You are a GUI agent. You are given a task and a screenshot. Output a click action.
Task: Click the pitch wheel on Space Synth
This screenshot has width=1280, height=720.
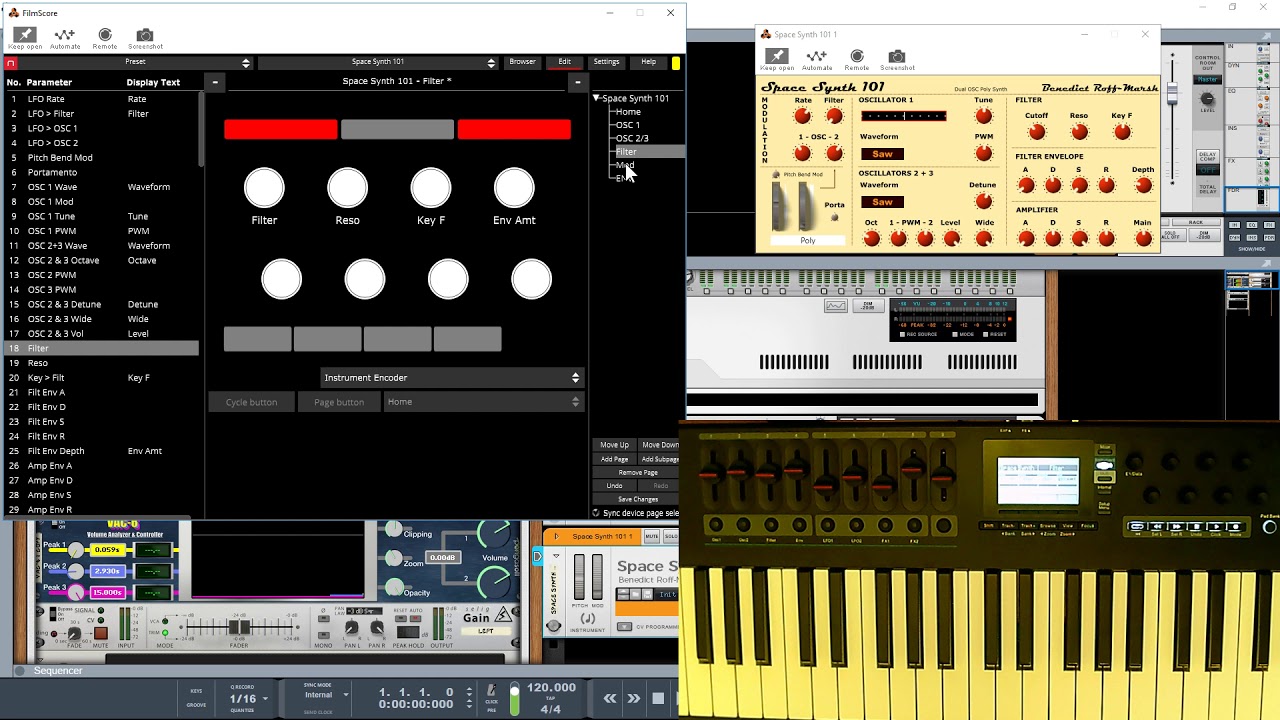pyautogui.click(x=781, y=207)
